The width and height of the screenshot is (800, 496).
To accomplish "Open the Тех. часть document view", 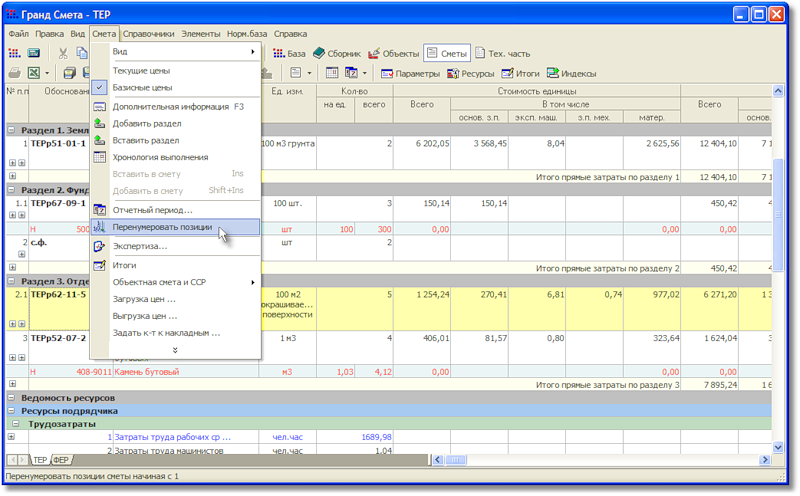I will click(x=503, y=54).
